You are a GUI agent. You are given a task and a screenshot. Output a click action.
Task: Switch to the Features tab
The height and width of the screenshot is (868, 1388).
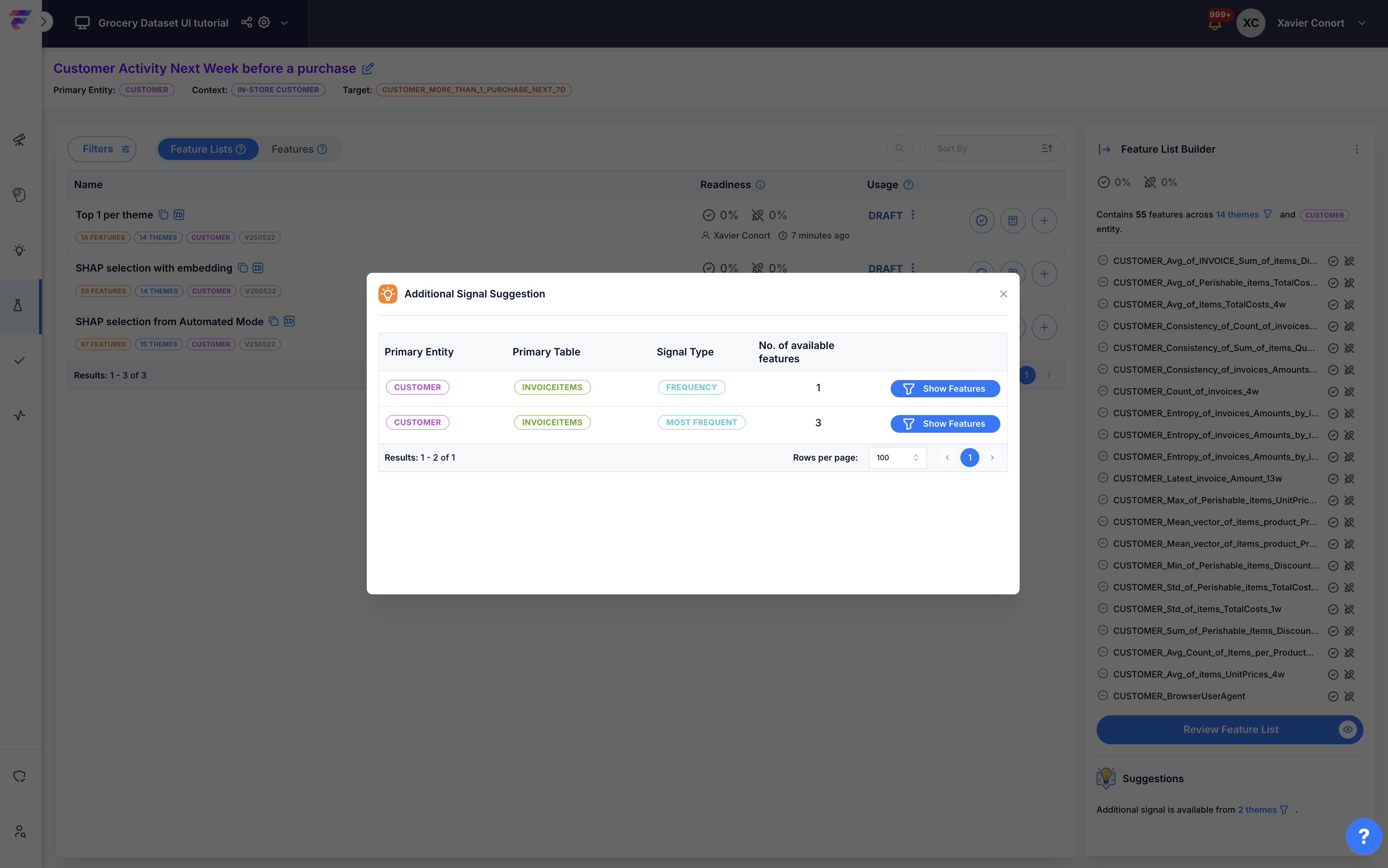point(299,149)
